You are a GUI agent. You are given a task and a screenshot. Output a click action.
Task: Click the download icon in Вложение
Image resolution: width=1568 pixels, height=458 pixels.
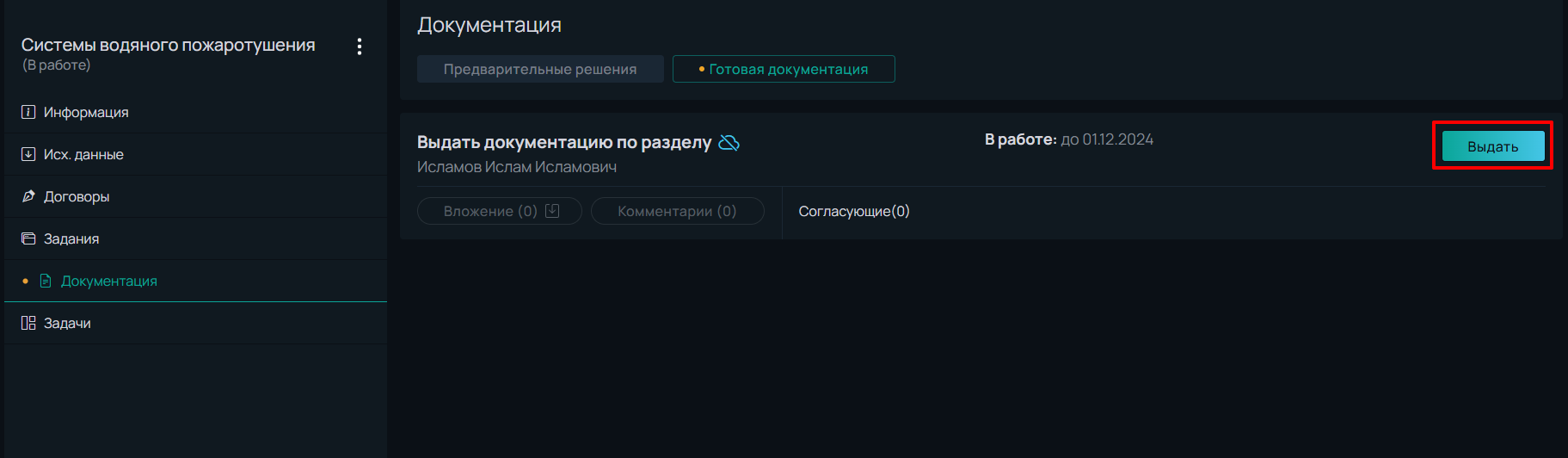coord(552,211)
